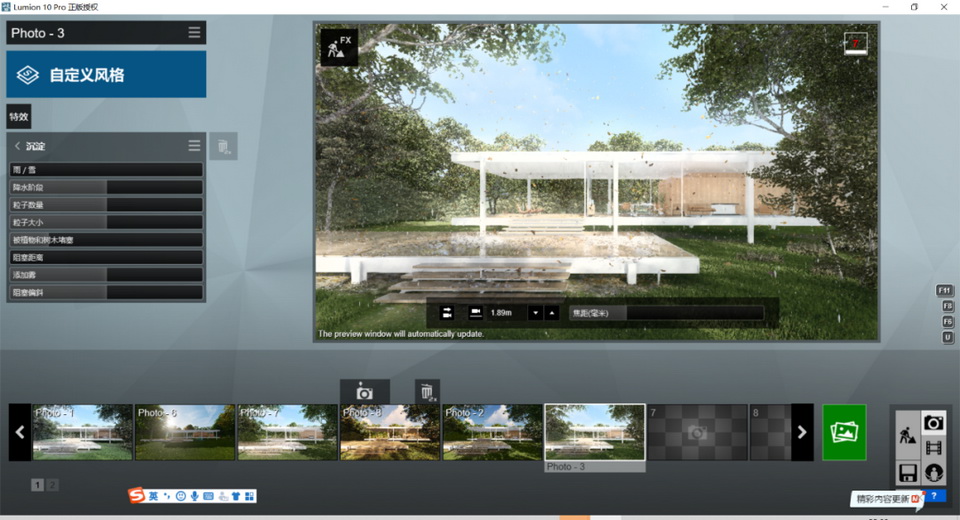Delete the photo using trash icon above thumbnails
Image resolution: width=960 pixels, height=520 pixels.
pos(427,393)
